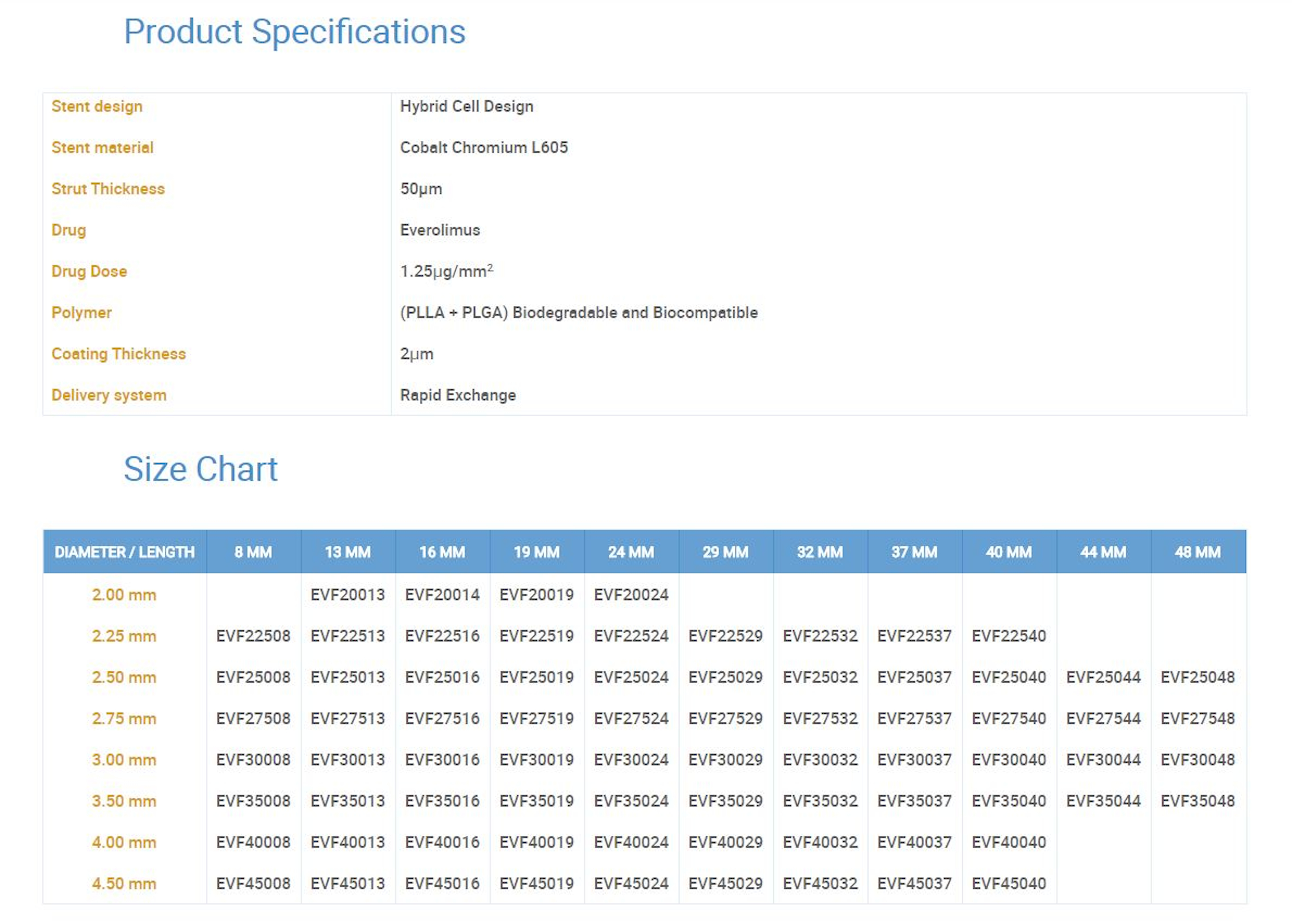This screenshot has width=1292, height=924.
Task: Select the 4.00 mm diameter row label
Action: click(x=124, y=842)
